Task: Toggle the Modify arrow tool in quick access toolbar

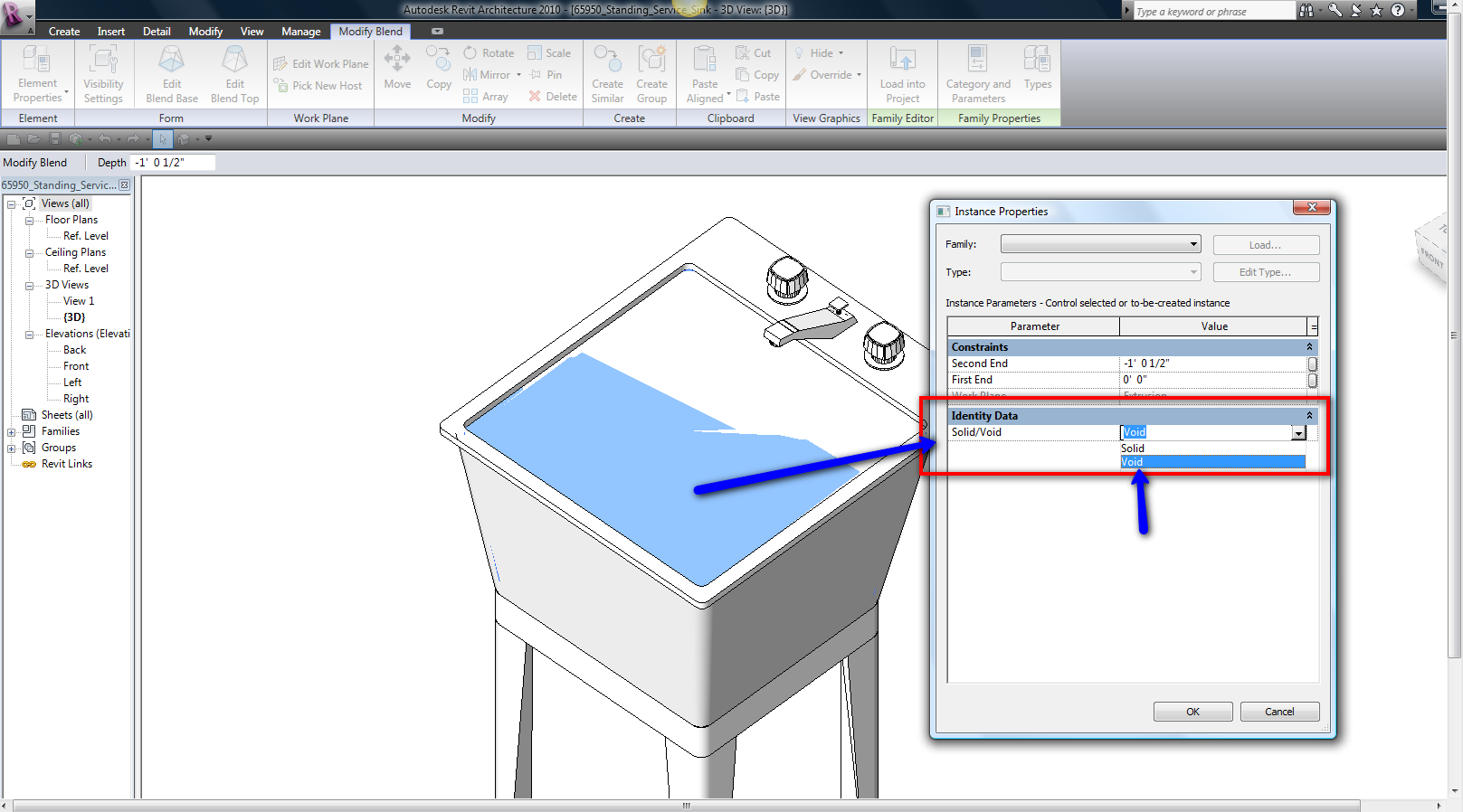Action: click(163, 139)
